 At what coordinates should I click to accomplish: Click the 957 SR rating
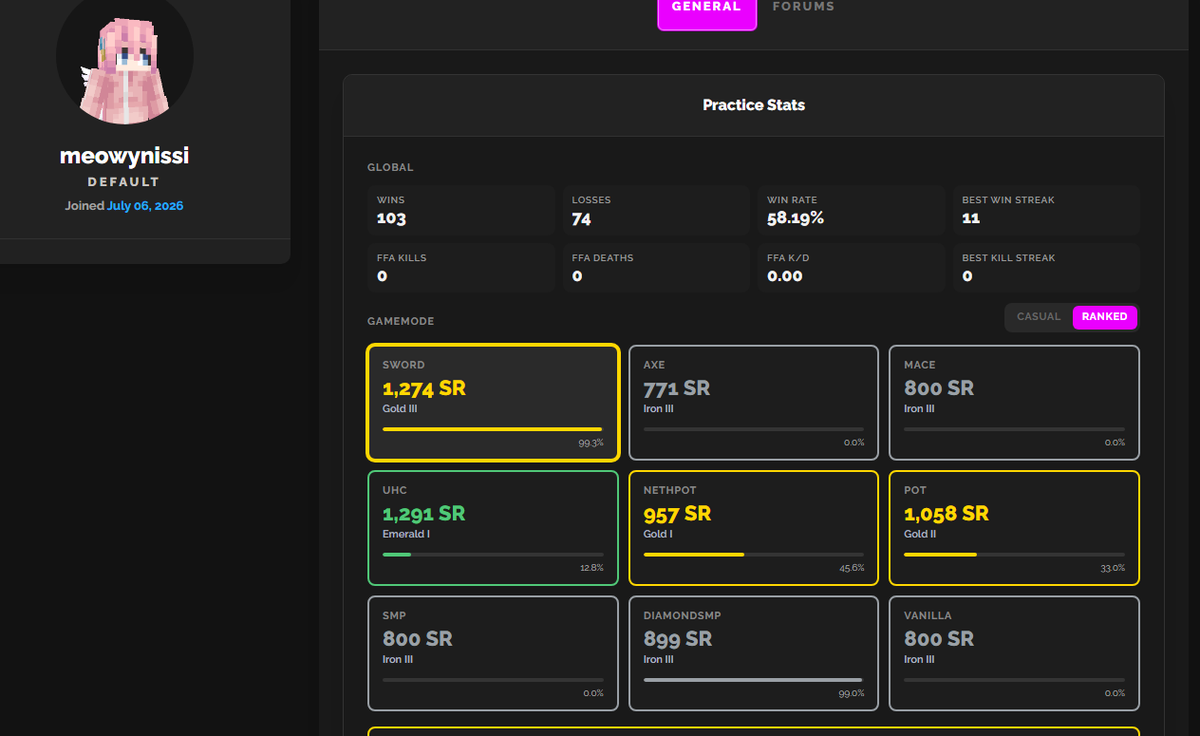click(677, 514)
